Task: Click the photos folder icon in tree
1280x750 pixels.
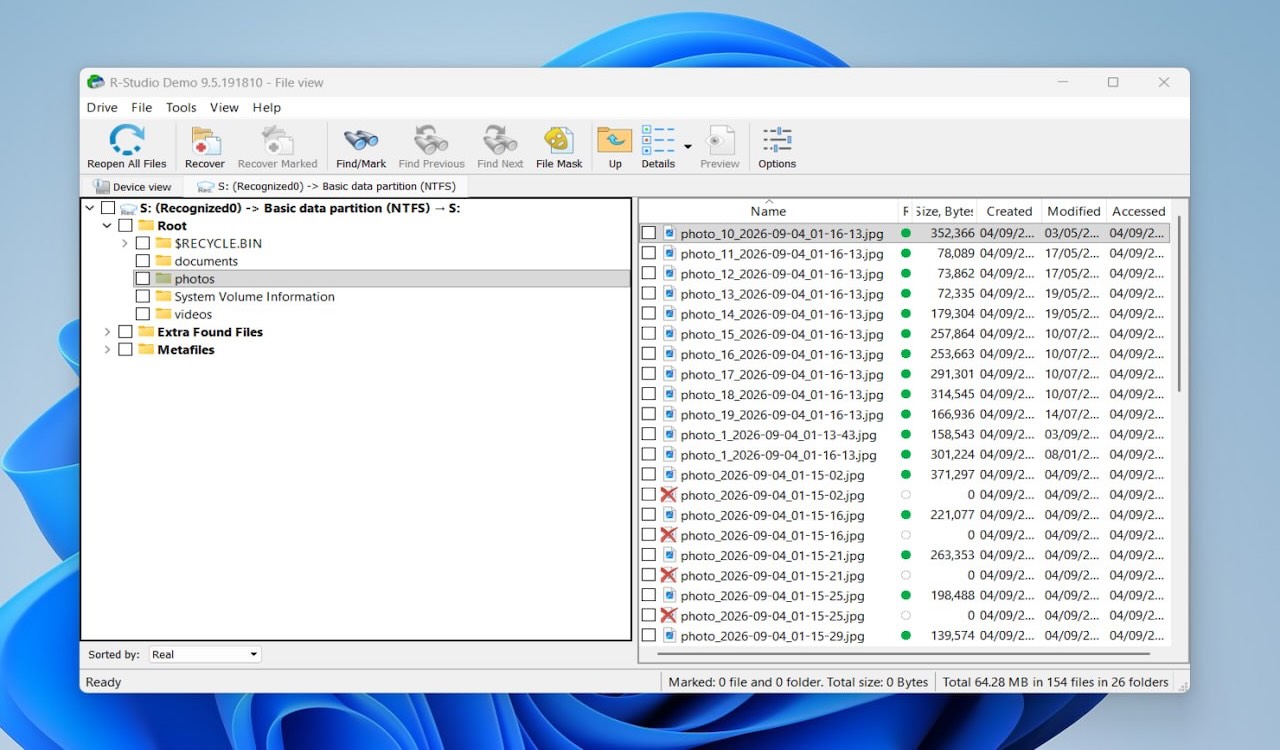Action: coord(163,279)
